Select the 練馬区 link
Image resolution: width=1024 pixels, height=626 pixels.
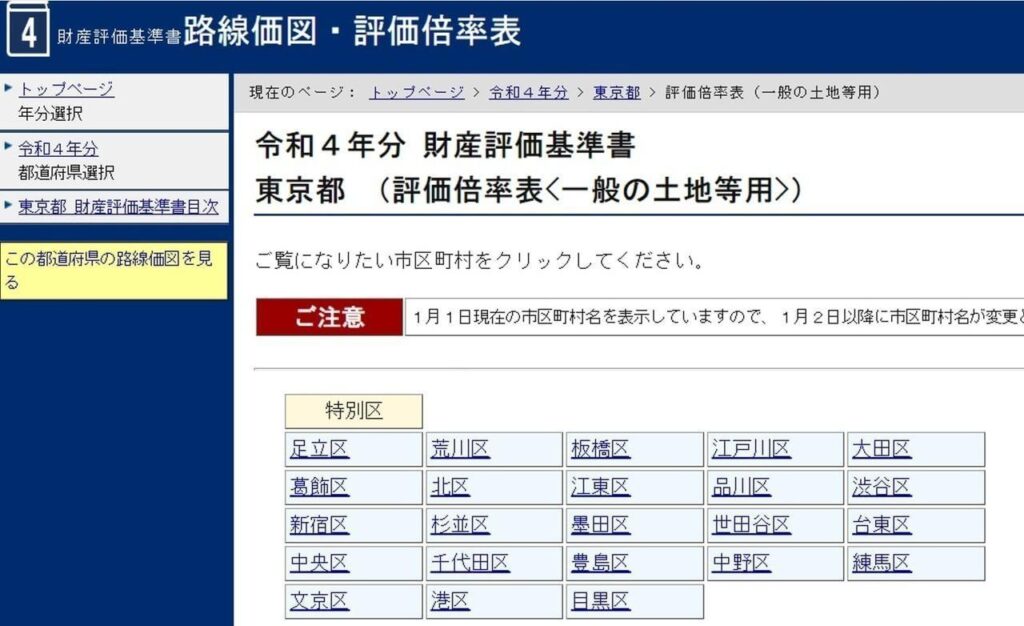point(881,563)
